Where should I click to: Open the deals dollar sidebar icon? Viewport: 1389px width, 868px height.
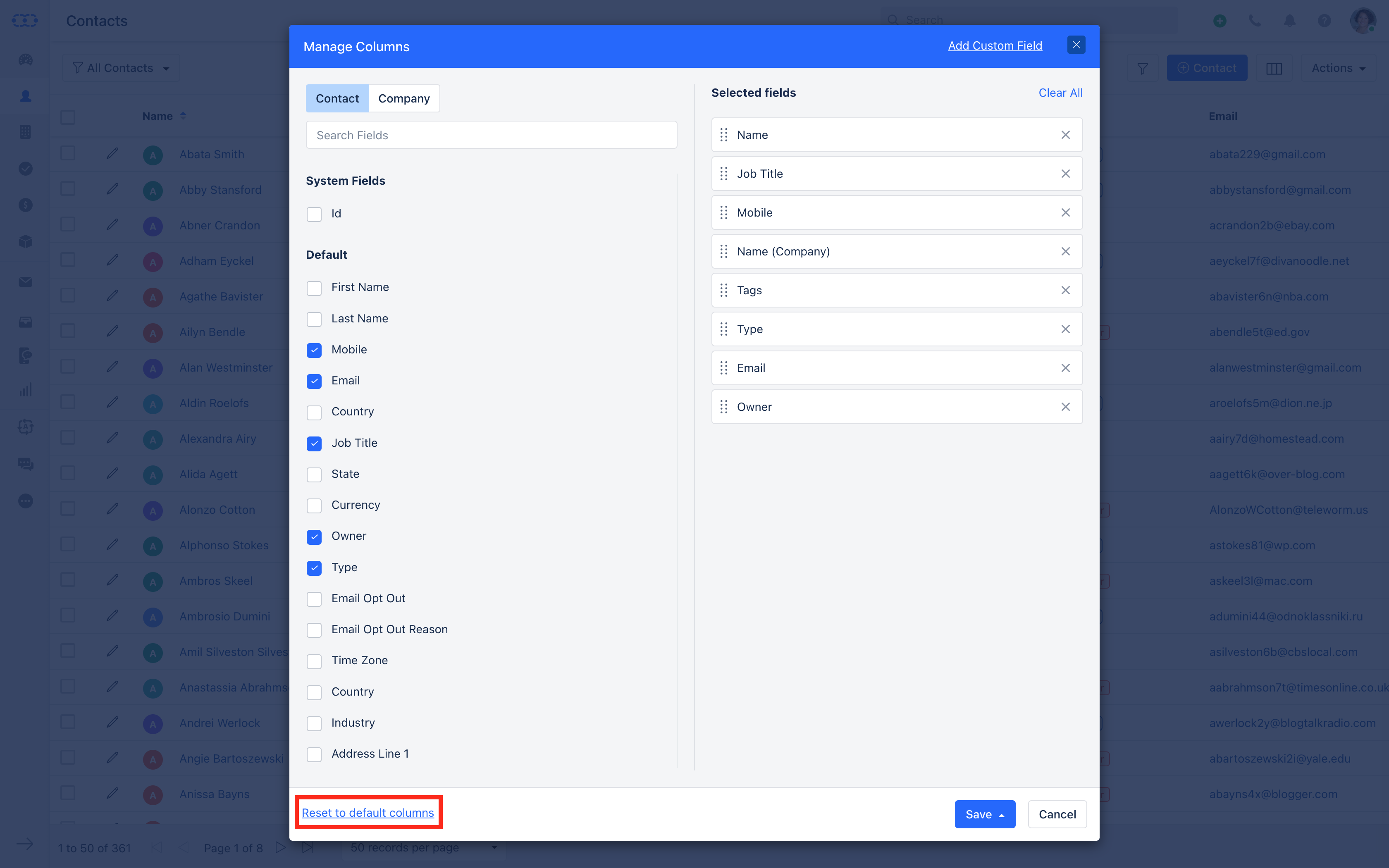click(x=25, y=204)
